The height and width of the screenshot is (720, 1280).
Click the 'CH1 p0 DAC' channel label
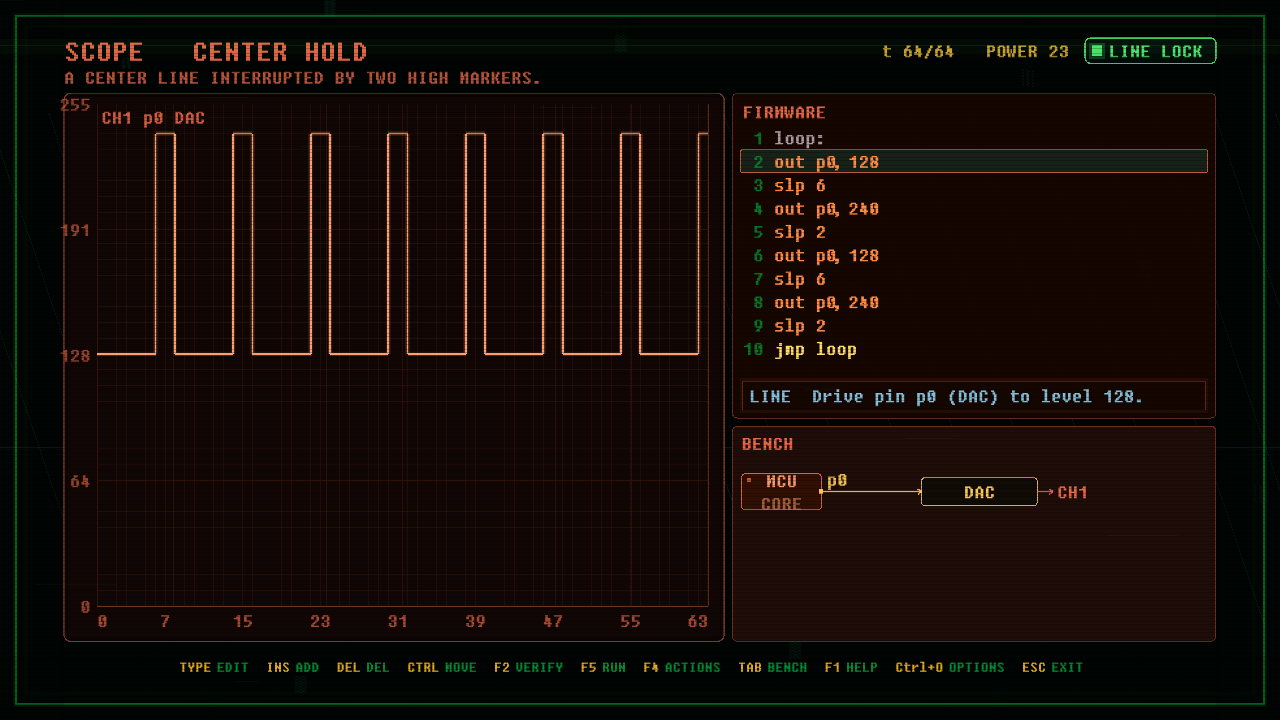(153, 118)
